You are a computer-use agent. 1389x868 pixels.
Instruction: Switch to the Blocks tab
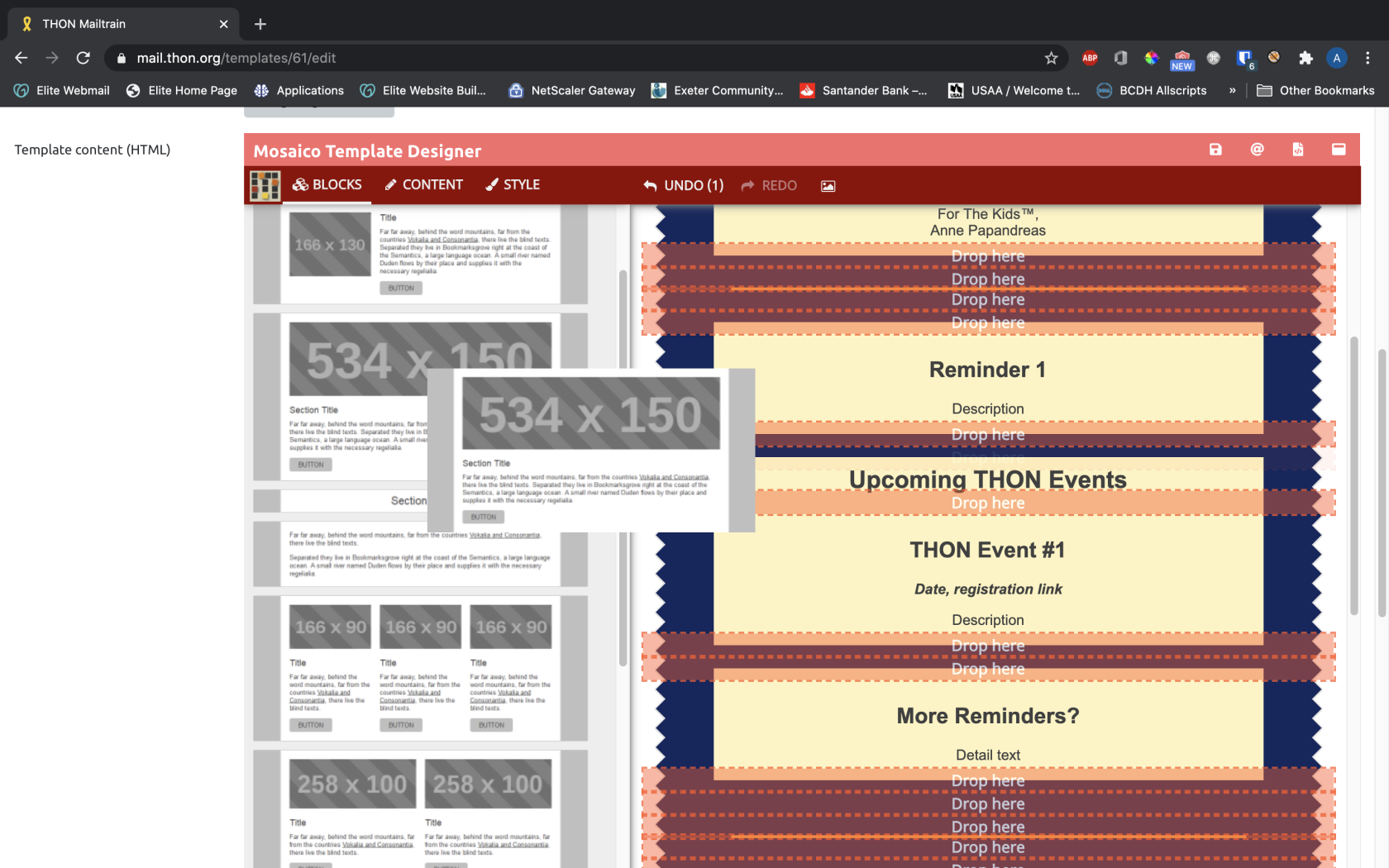[327, 184]
